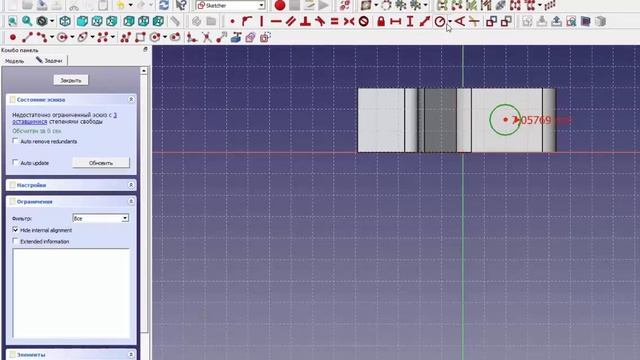Image resolution: width=640 pixels, height=360 pixels.
Task: Apply Block constraint
Action: [364, 21]
